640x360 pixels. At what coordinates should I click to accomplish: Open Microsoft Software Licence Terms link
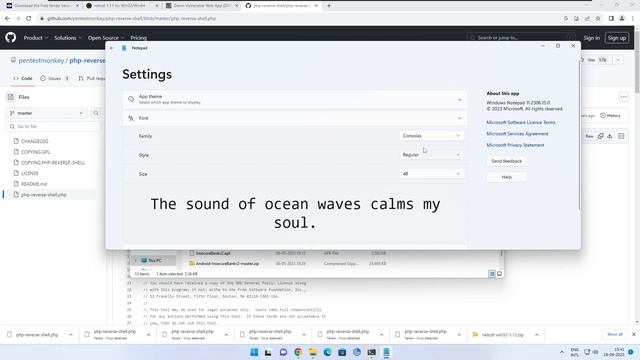point(520,122)
